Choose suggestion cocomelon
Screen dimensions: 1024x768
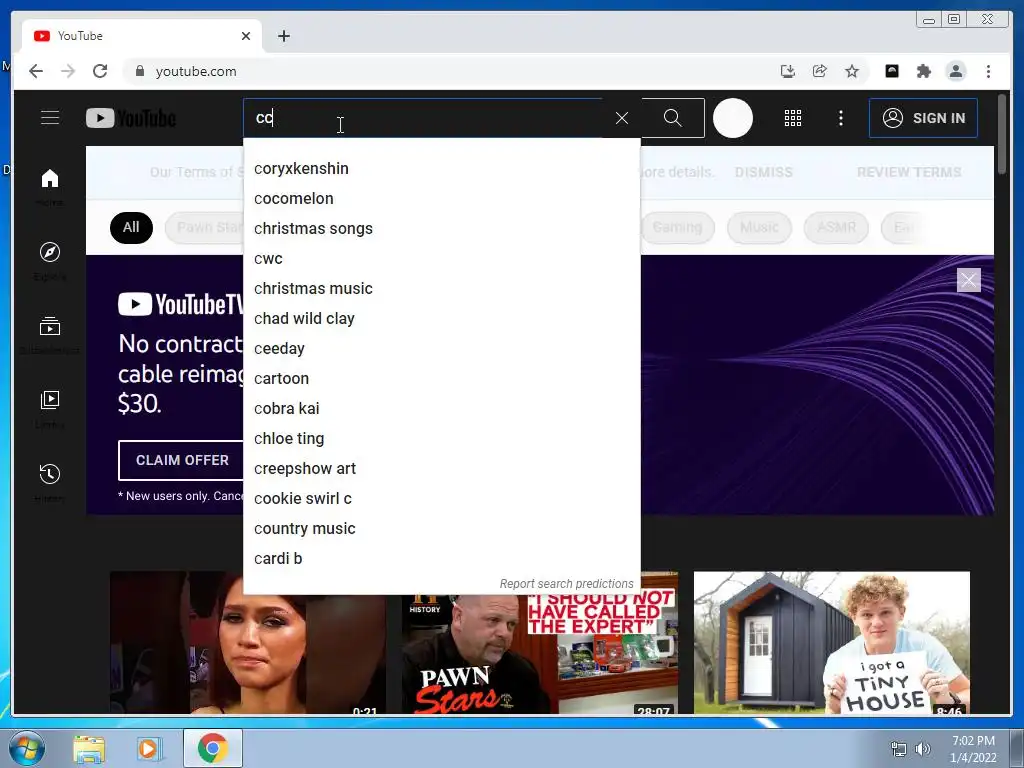coord(441,199)
